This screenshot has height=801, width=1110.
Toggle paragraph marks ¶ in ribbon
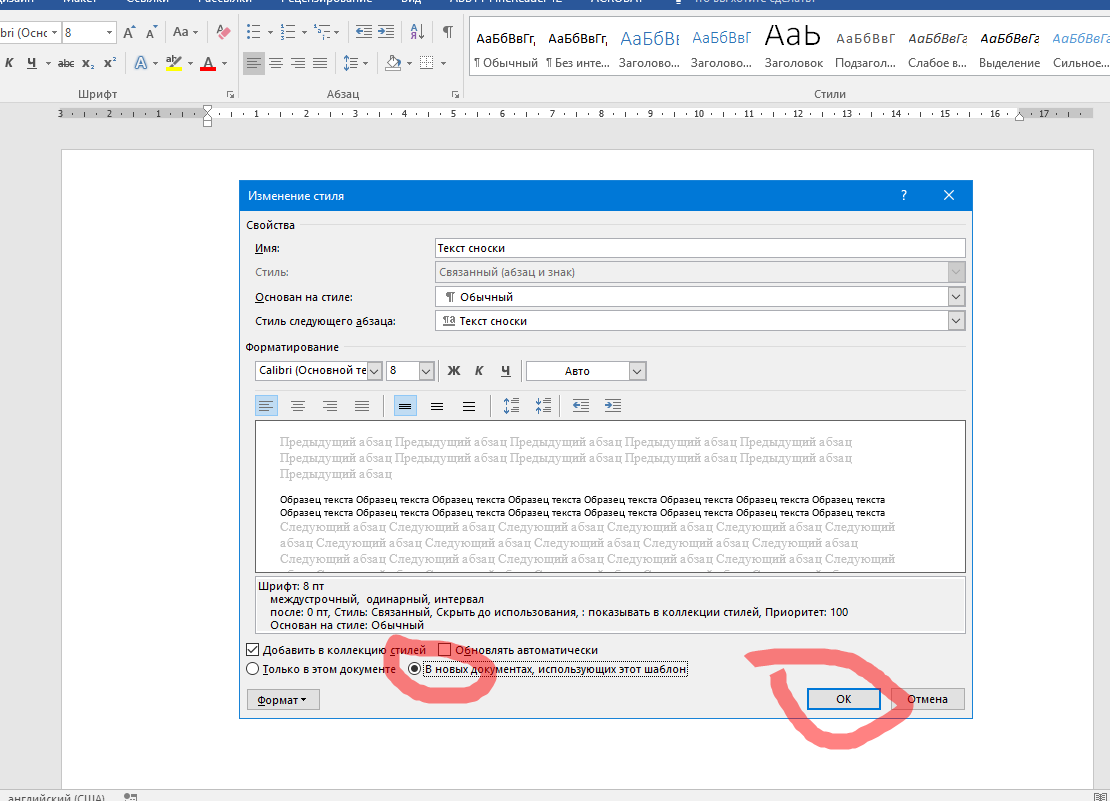pyautogui.click(x=447, y=32)
